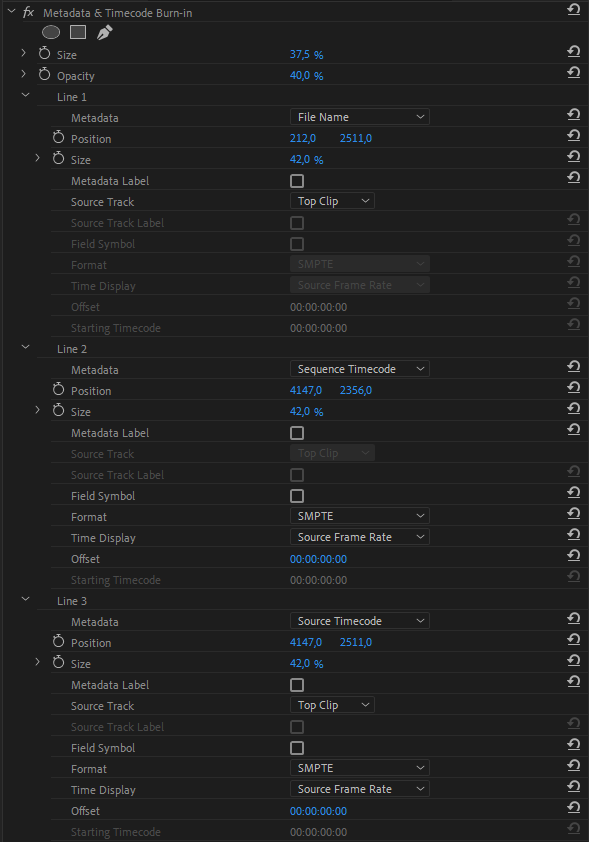The height and width of the screenshot is (842, 589).
Task: Select the free draw bezier pen mask
Action: coord(104,33)
